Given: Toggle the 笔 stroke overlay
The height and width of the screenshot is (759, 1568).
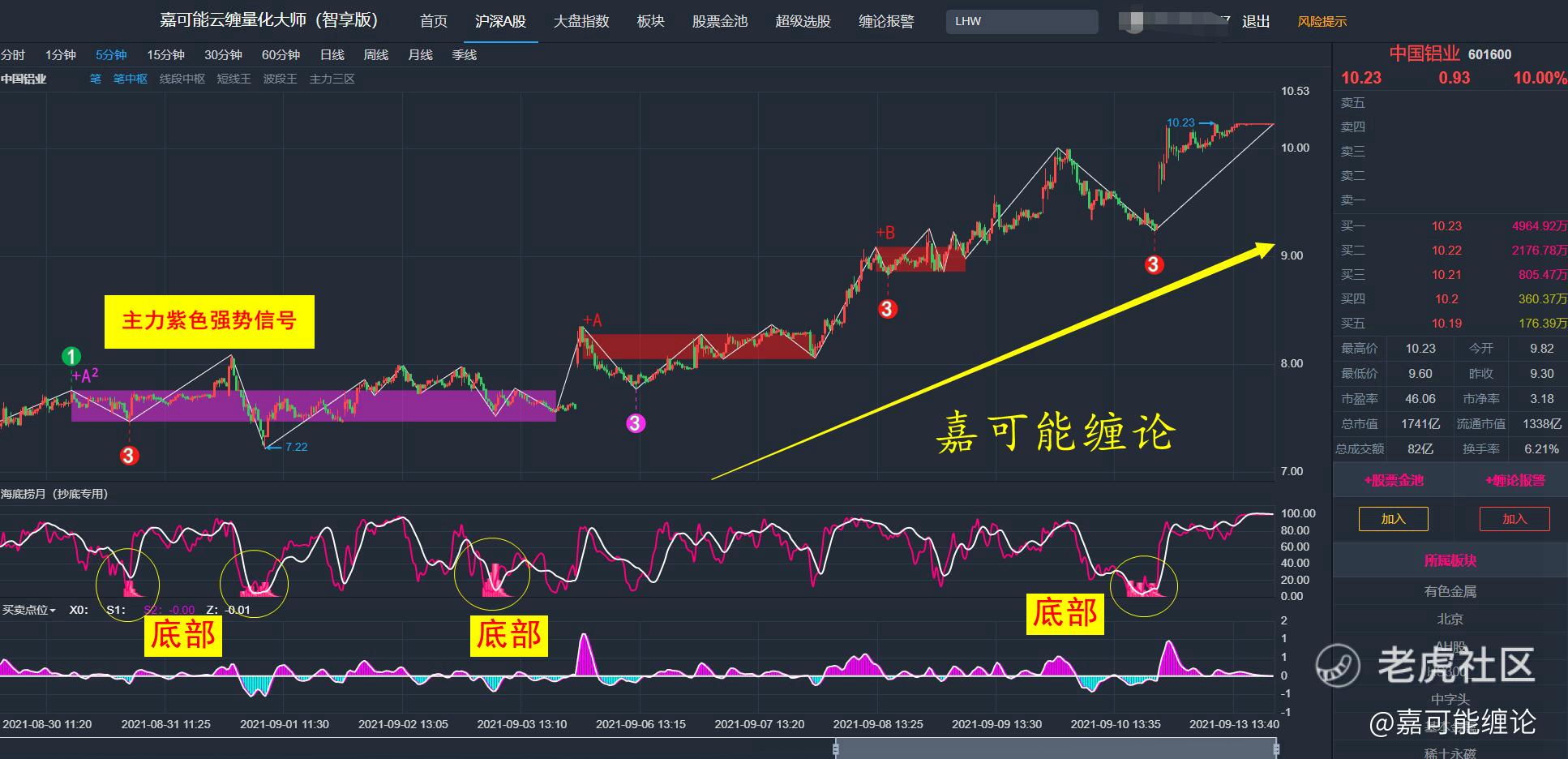Looking at the screenshot, I should [96, 79].
